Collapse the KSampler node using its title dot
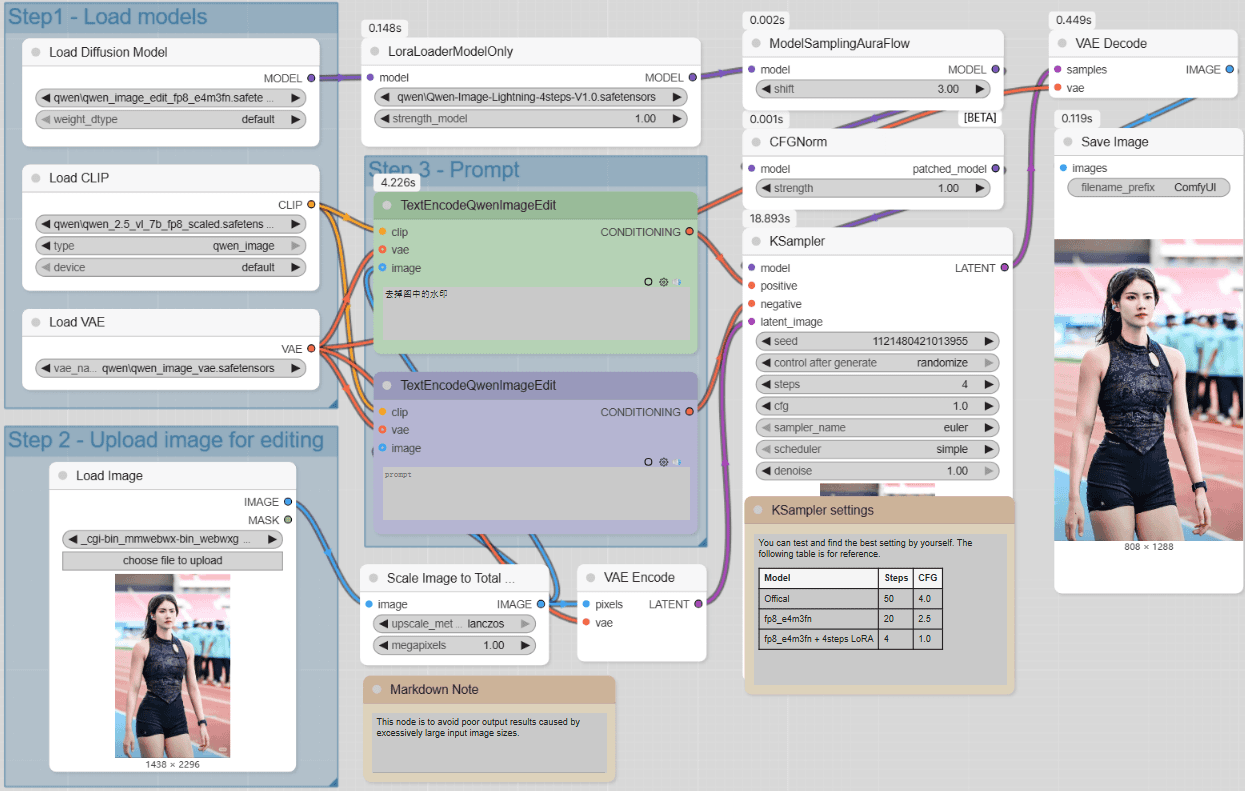 tap(760, 242)
